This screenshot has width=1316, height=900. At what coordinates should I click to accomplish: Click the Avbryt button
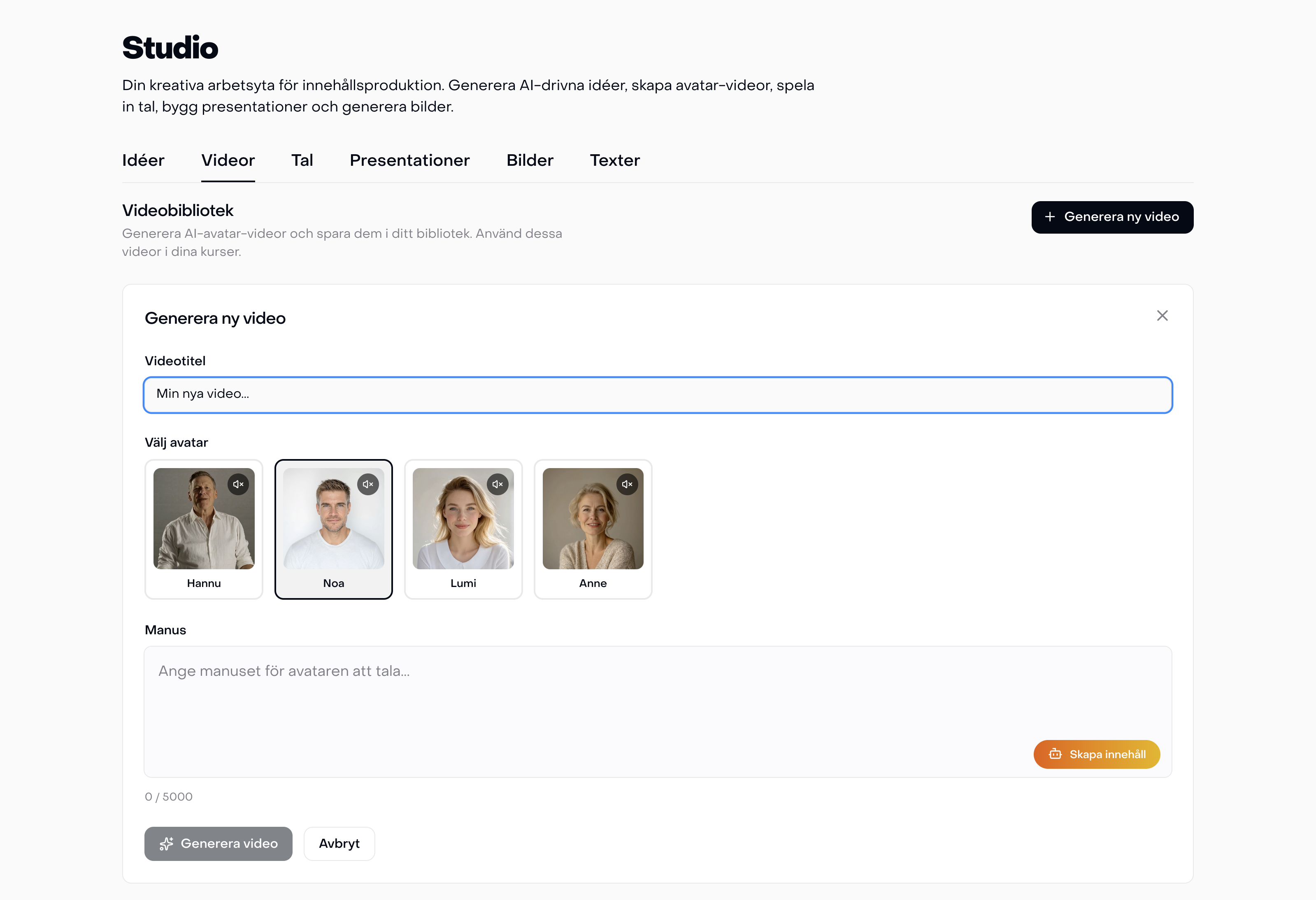point(339,843)
